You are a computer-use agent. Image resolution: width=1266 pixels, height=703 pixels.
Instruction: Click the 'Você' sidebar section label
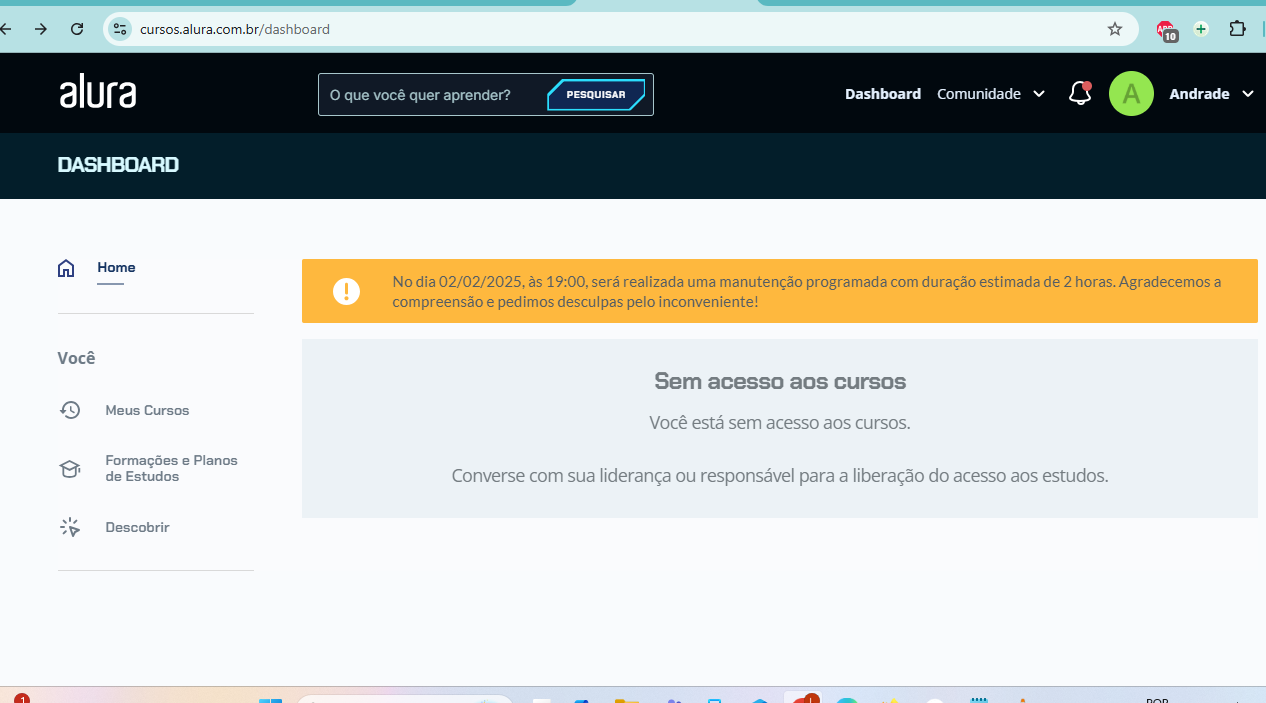pos(76,358)
